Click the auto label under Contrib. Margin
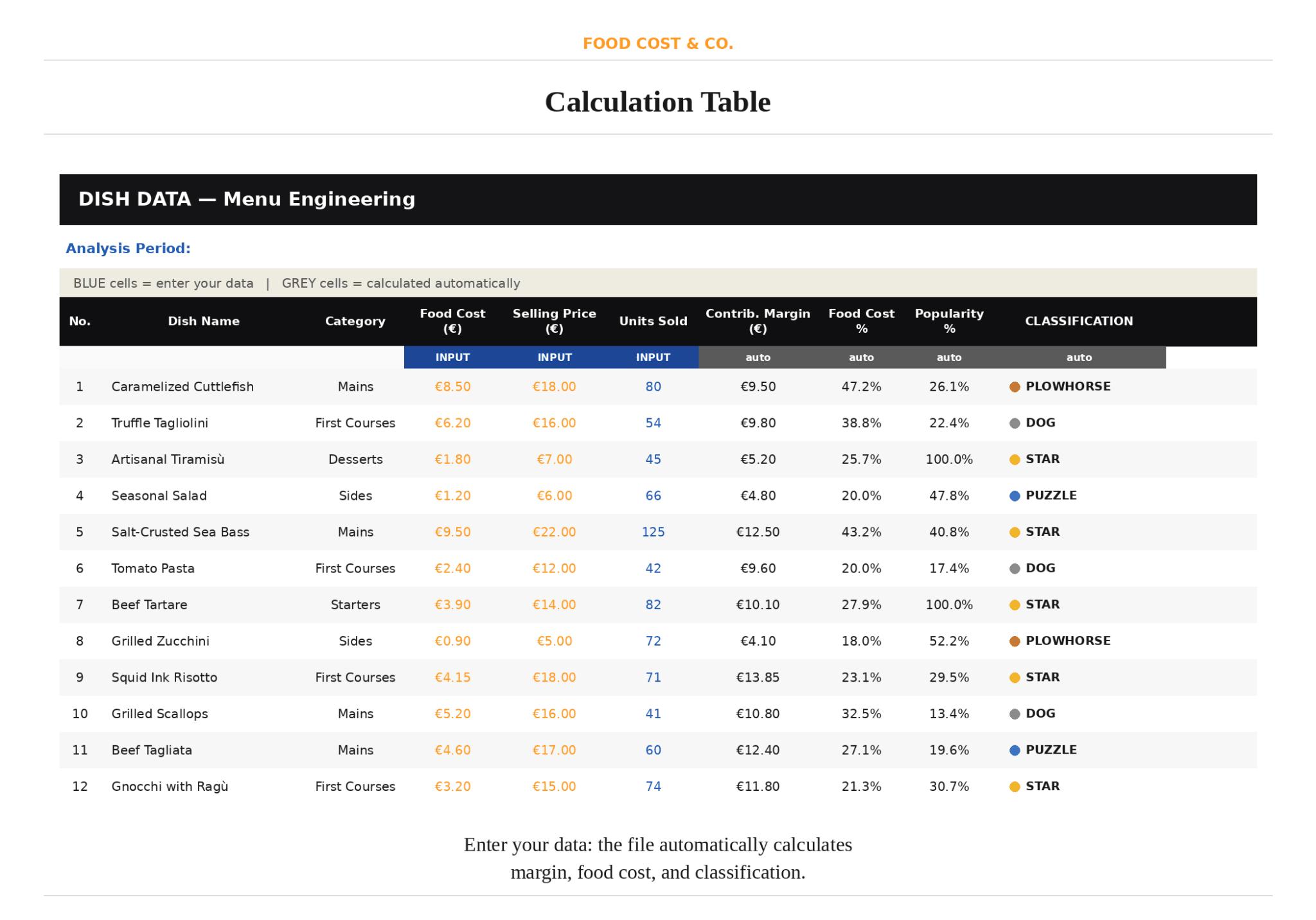 tap(758, 357)
